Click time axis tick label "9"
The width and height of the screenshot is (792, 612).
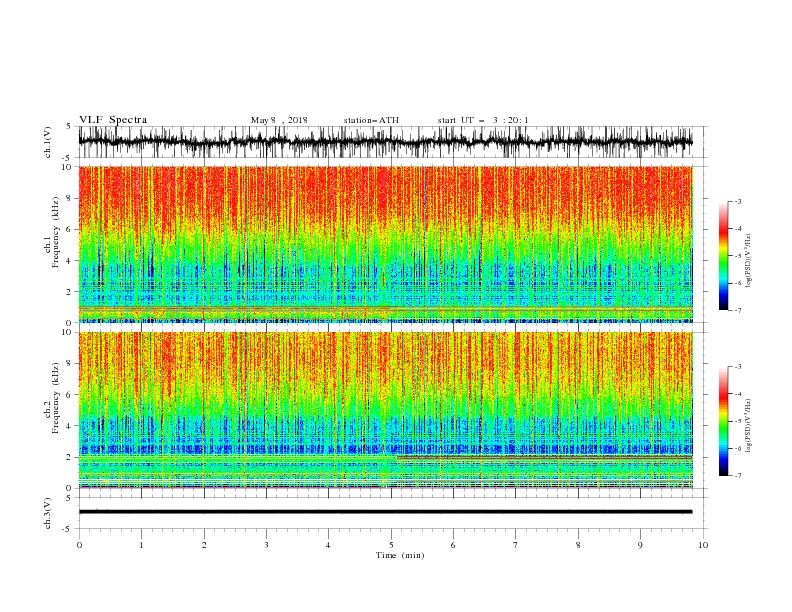[640, 545]
